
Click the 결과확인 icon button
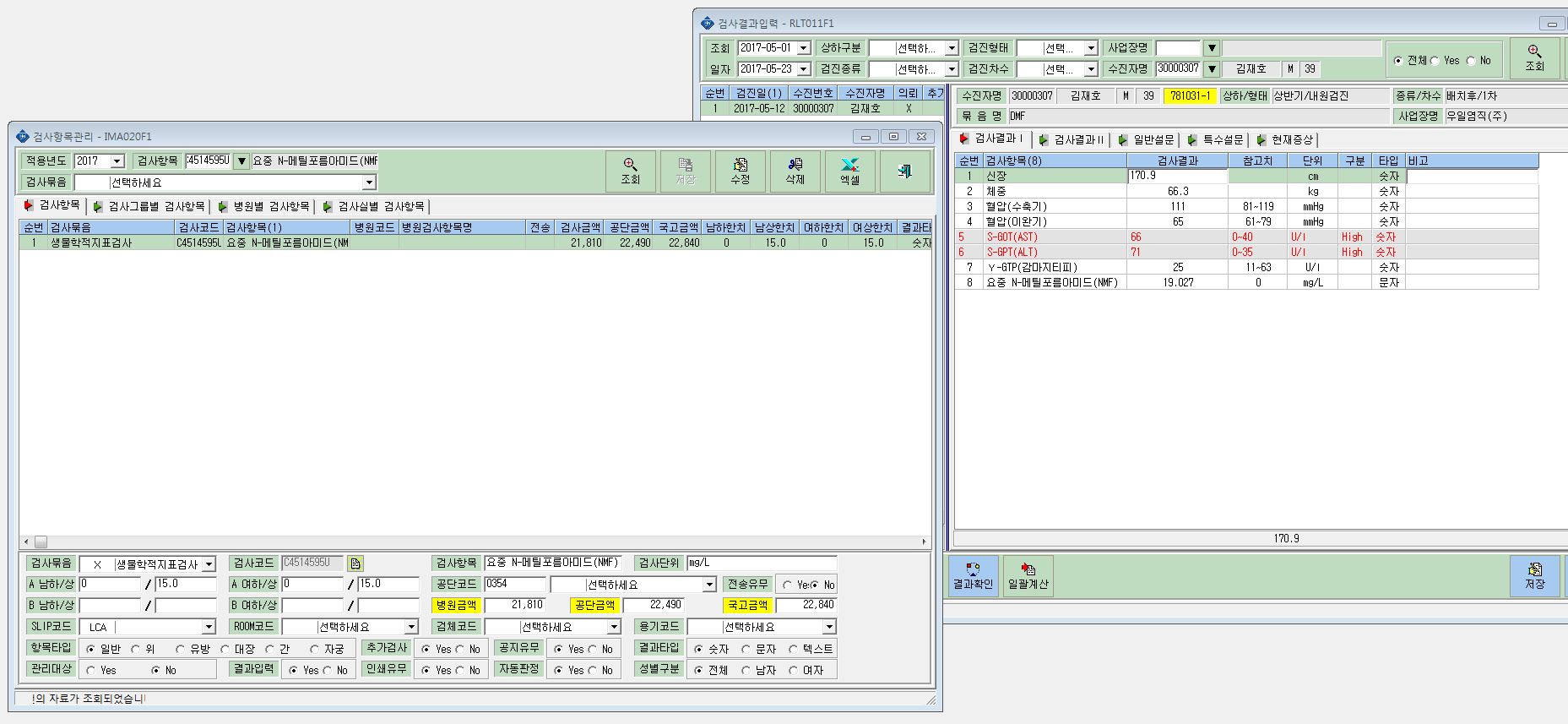973,576
